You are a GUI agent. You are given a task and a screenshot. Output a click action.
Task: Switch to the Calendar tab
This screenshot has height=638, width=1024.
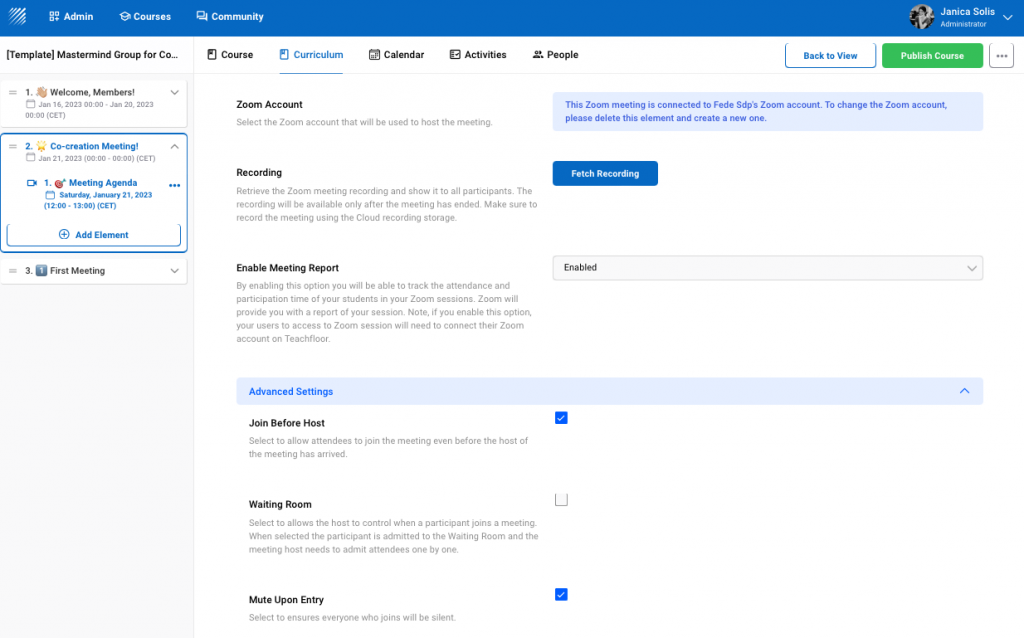tap(396, 55)
